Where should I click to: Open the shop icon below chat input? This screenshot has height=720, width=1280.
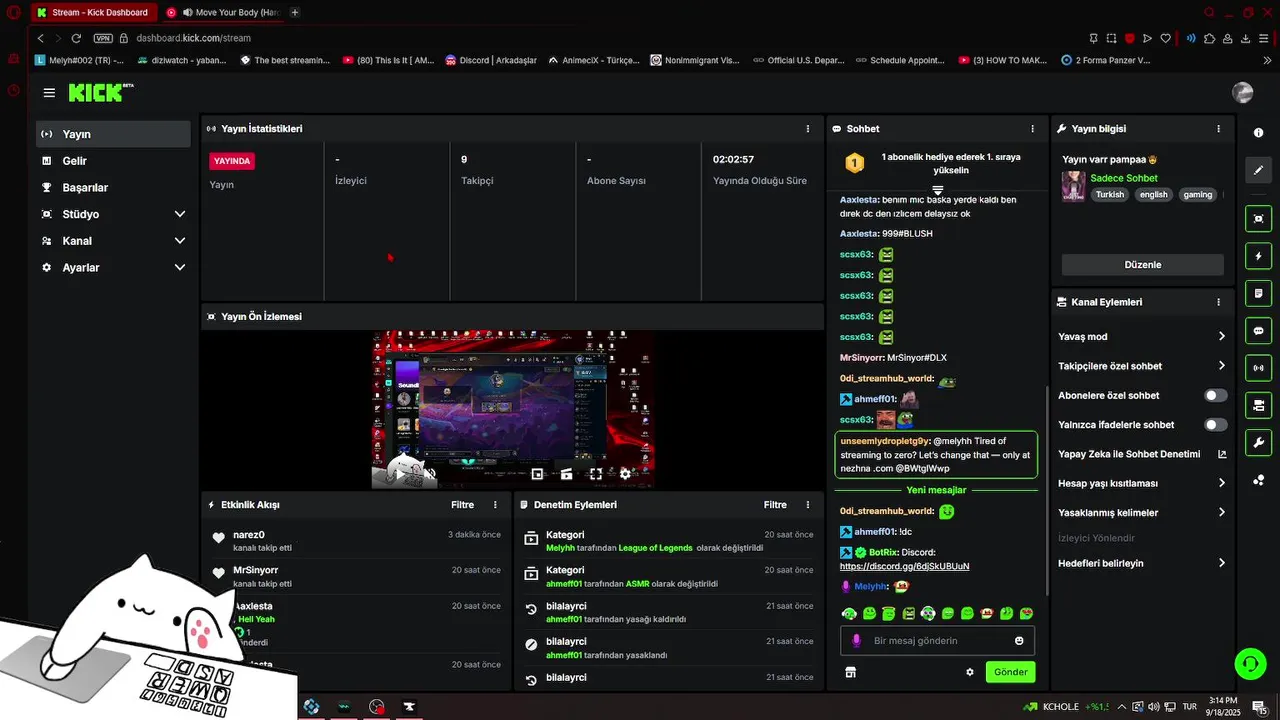click(851, 672)
